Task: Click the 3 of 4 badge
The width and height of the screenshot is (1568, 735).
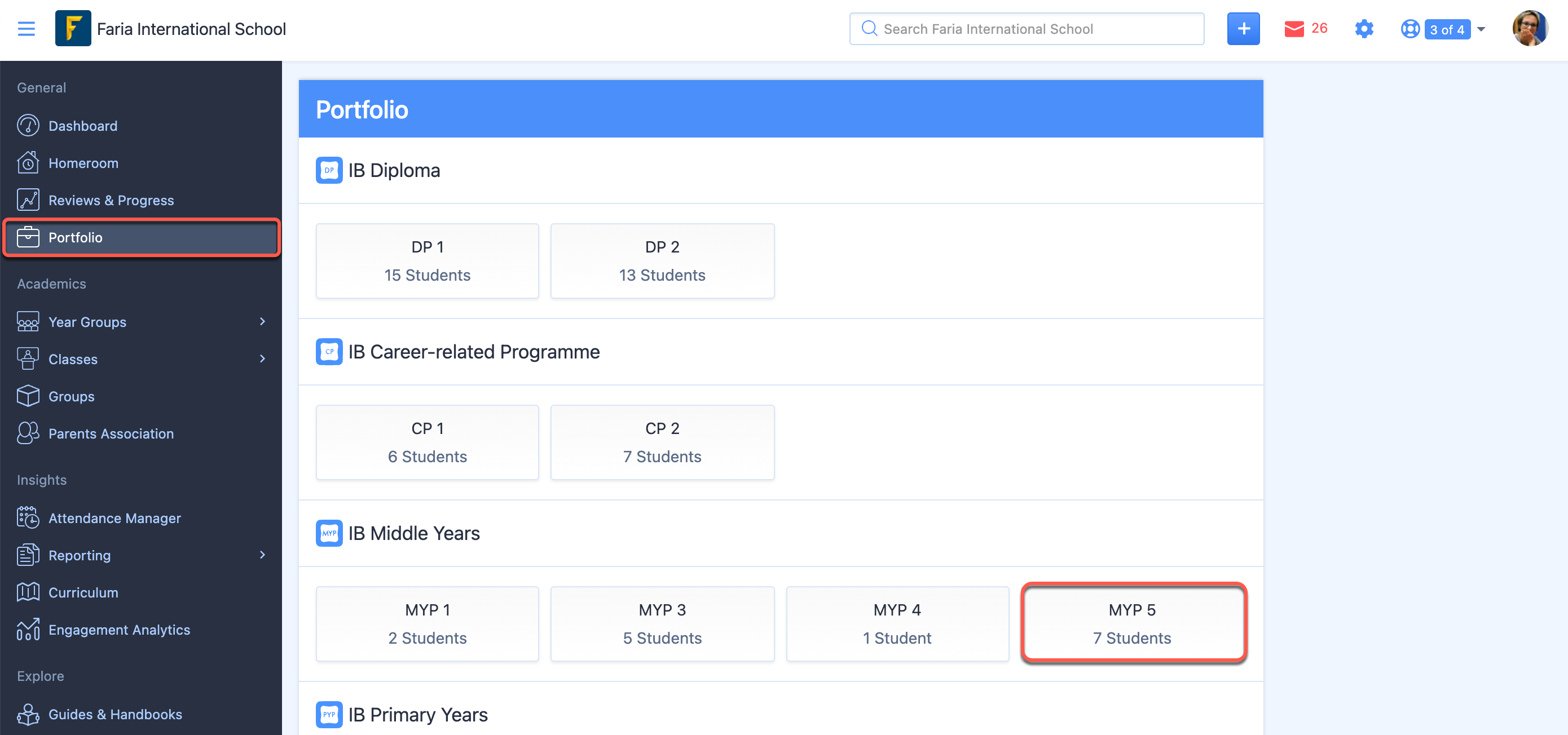Action: [1447, 29]
